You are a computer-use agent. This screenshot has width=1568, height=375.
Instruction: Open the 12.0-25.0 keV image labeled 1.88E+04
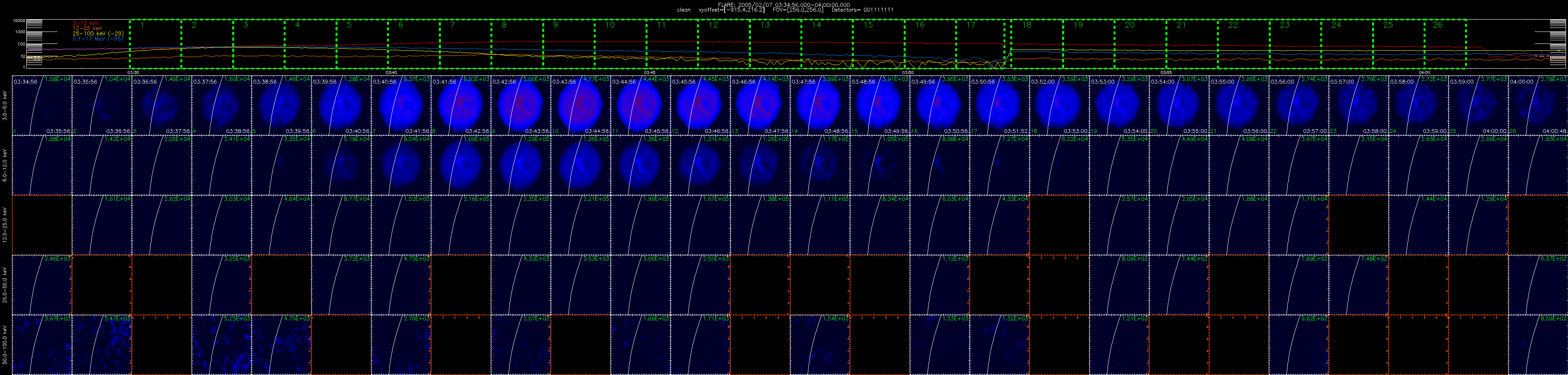pos(1239,225)
